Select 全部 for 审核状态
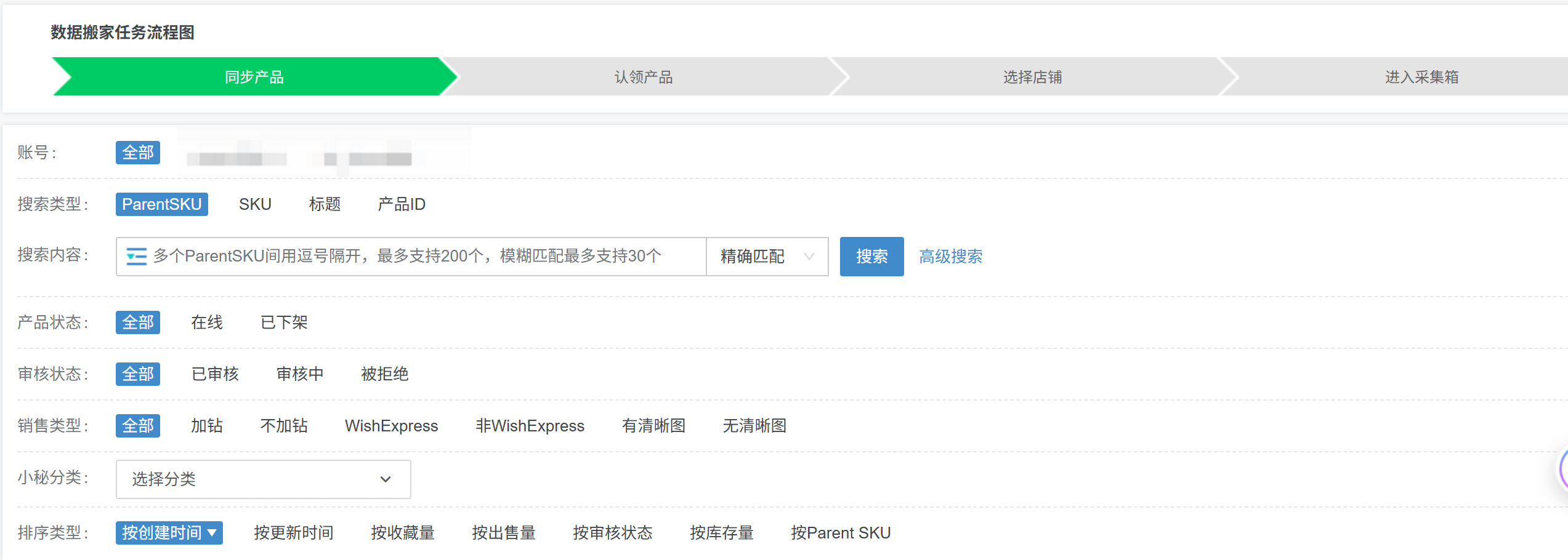The height and width of the screenshot is (560, 1568). 138,374
